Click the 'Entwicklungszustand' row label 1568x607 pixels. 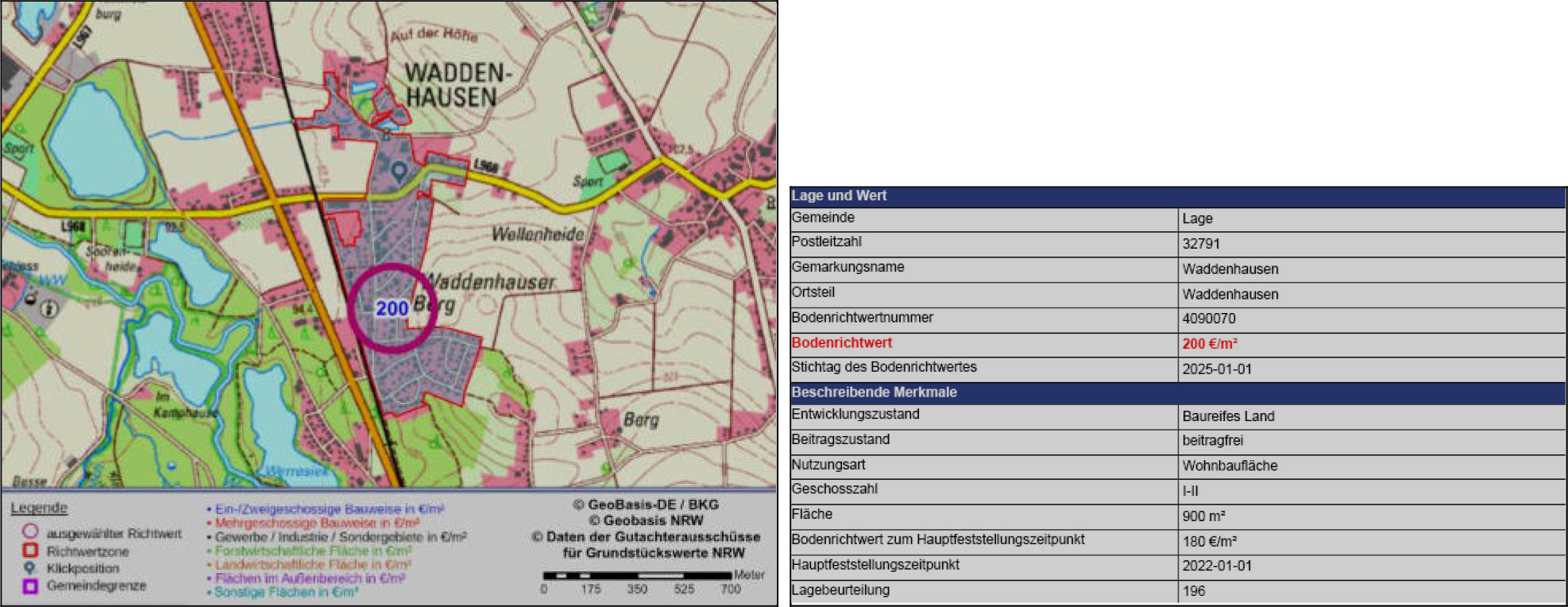855,415
